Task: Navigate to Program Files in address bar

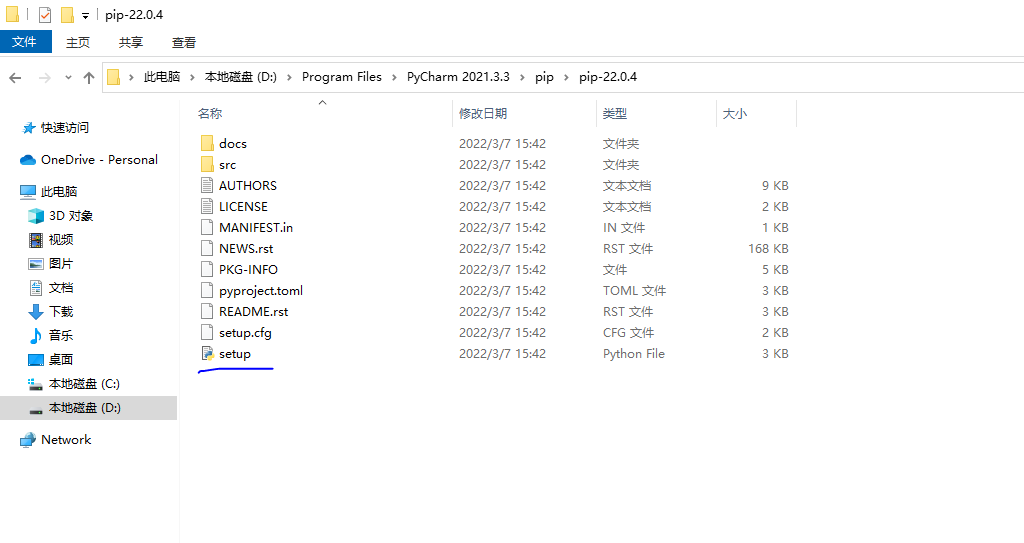Action: [342, 77]
